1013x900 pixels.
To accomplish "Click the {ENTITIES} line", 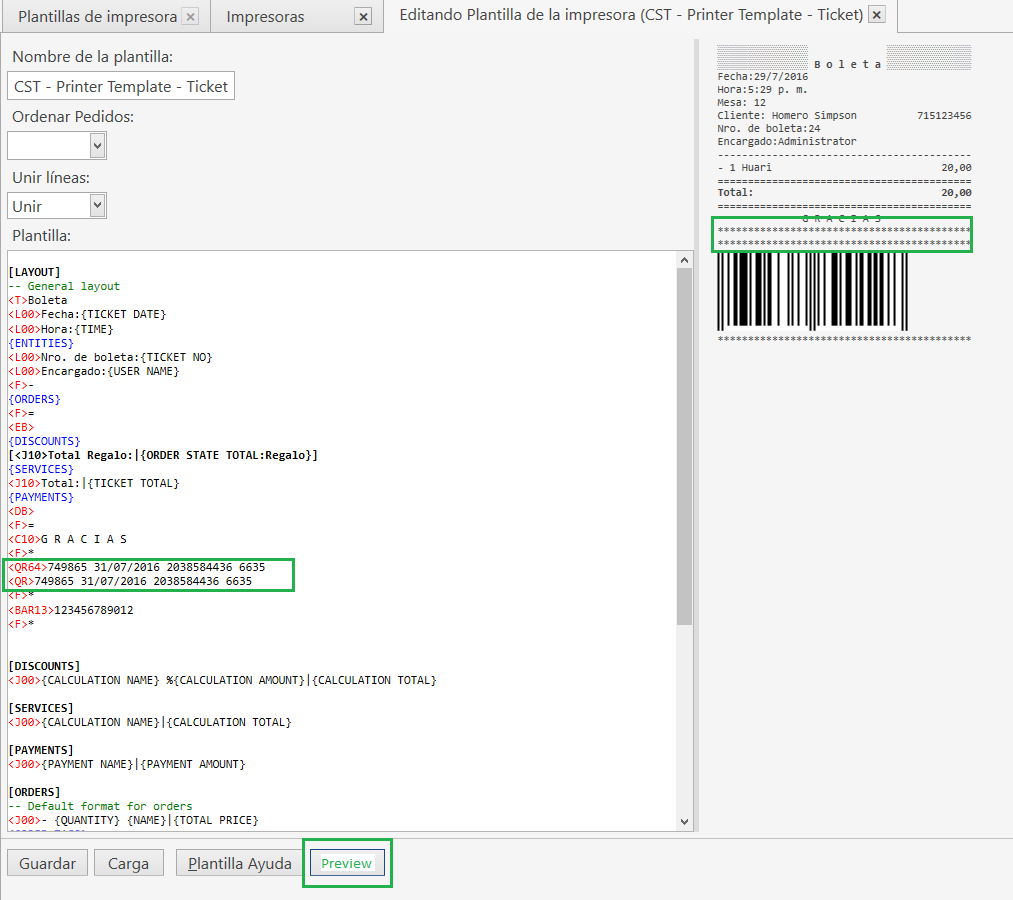I will 41,343.
